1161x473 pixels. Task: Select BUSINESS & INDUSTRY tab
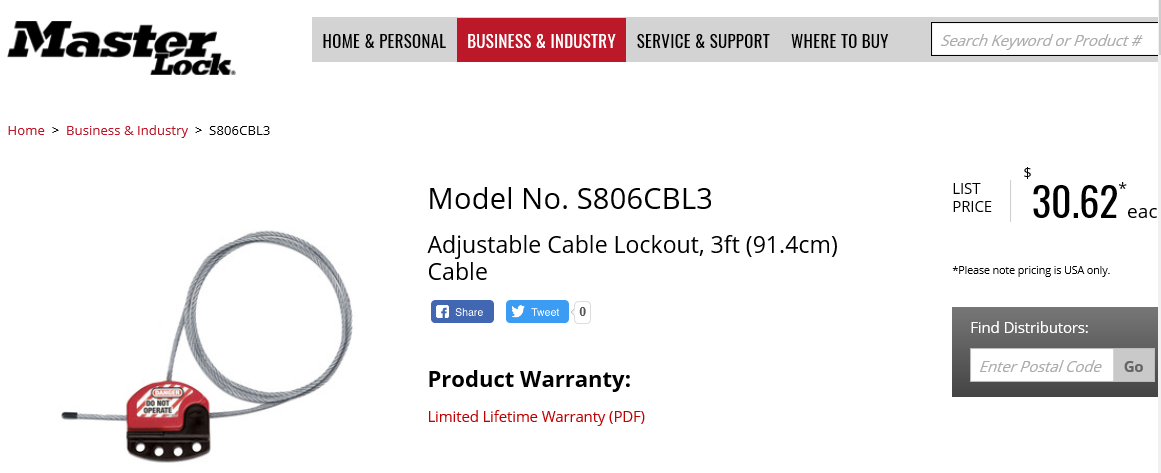(541, 41)
